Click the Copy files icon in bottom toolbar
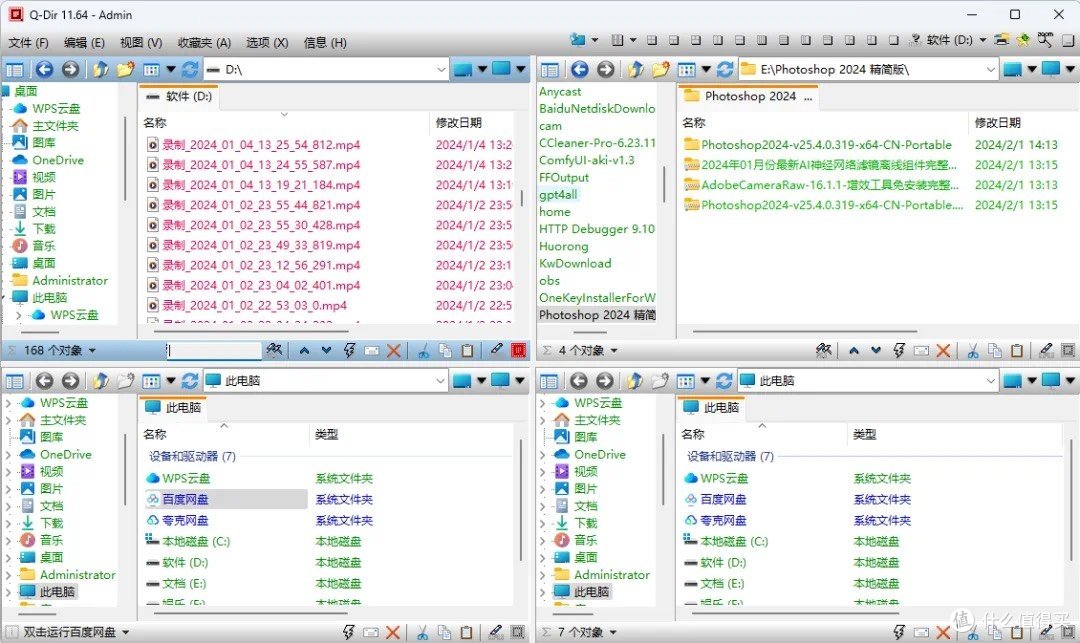The height and width of the screenshot is (643, 1080). pos(446,351)
